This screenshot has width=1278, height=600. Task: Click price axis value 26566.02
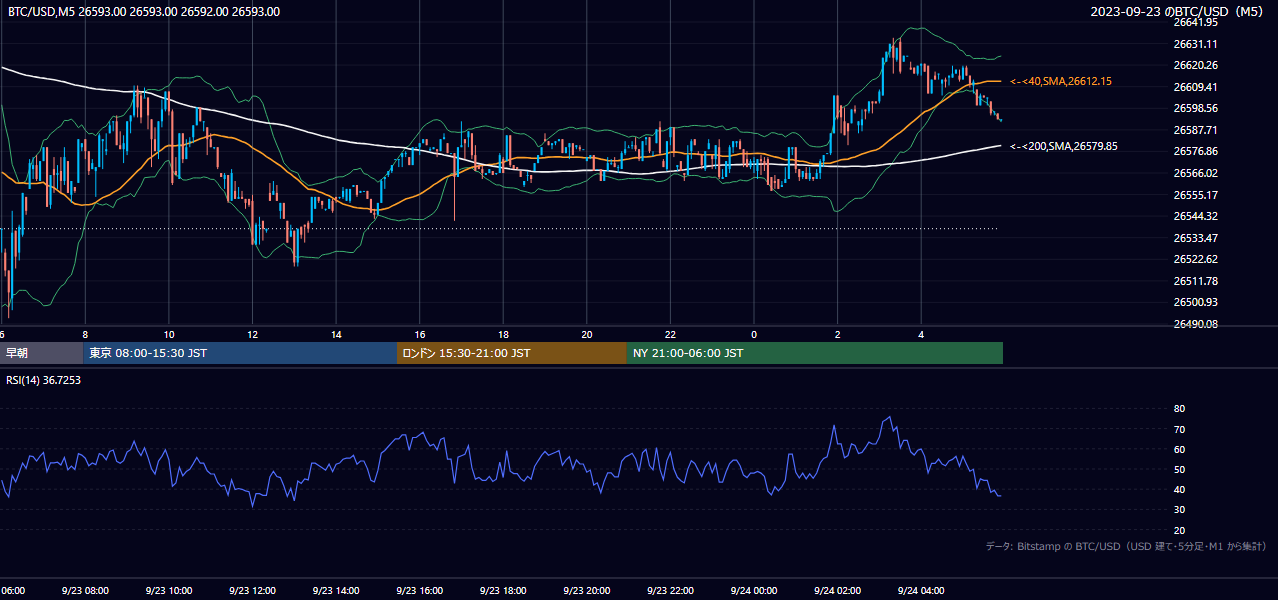1195,173
